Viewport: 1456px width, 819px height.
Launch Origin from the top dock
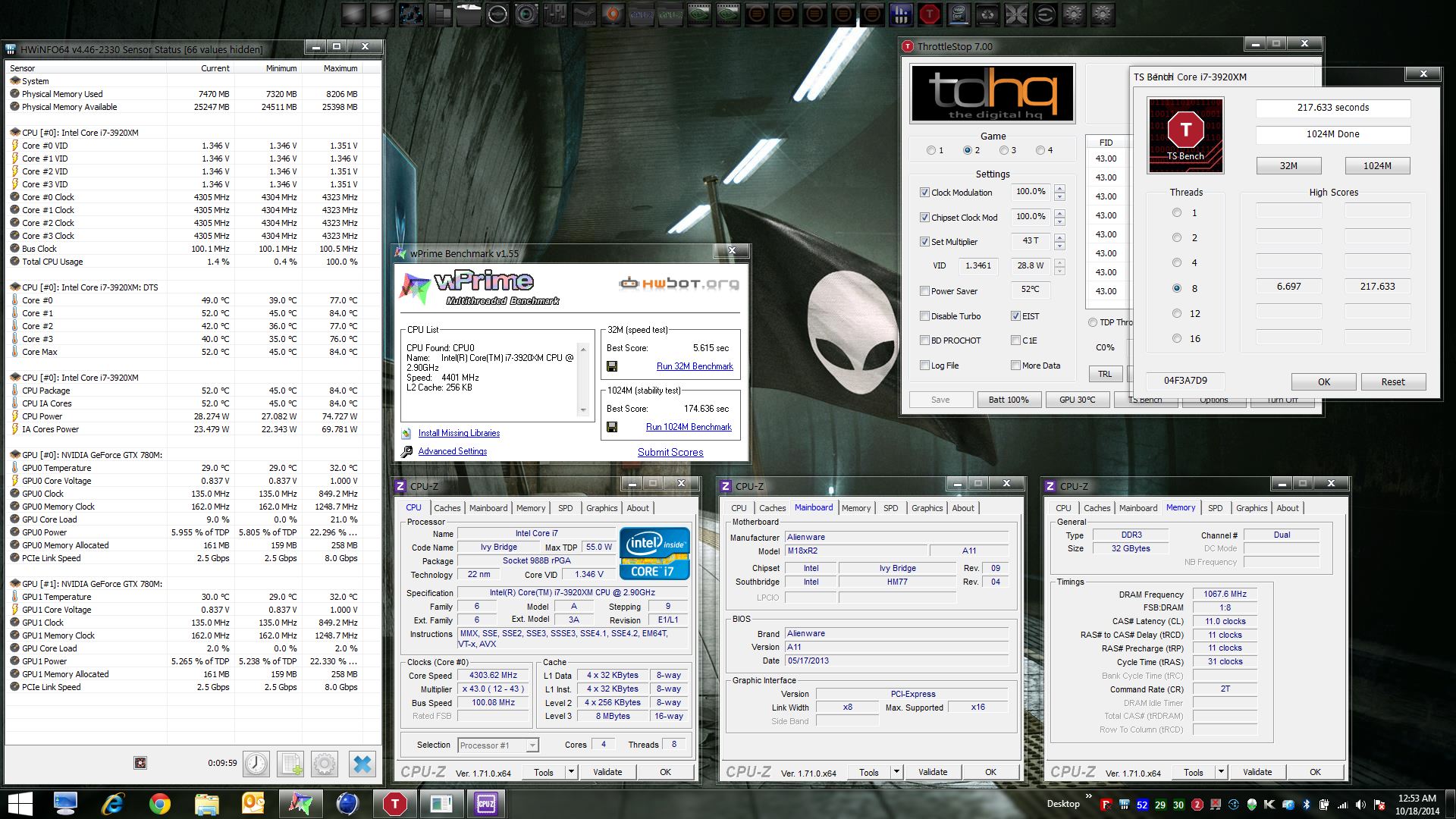(613, 14)
